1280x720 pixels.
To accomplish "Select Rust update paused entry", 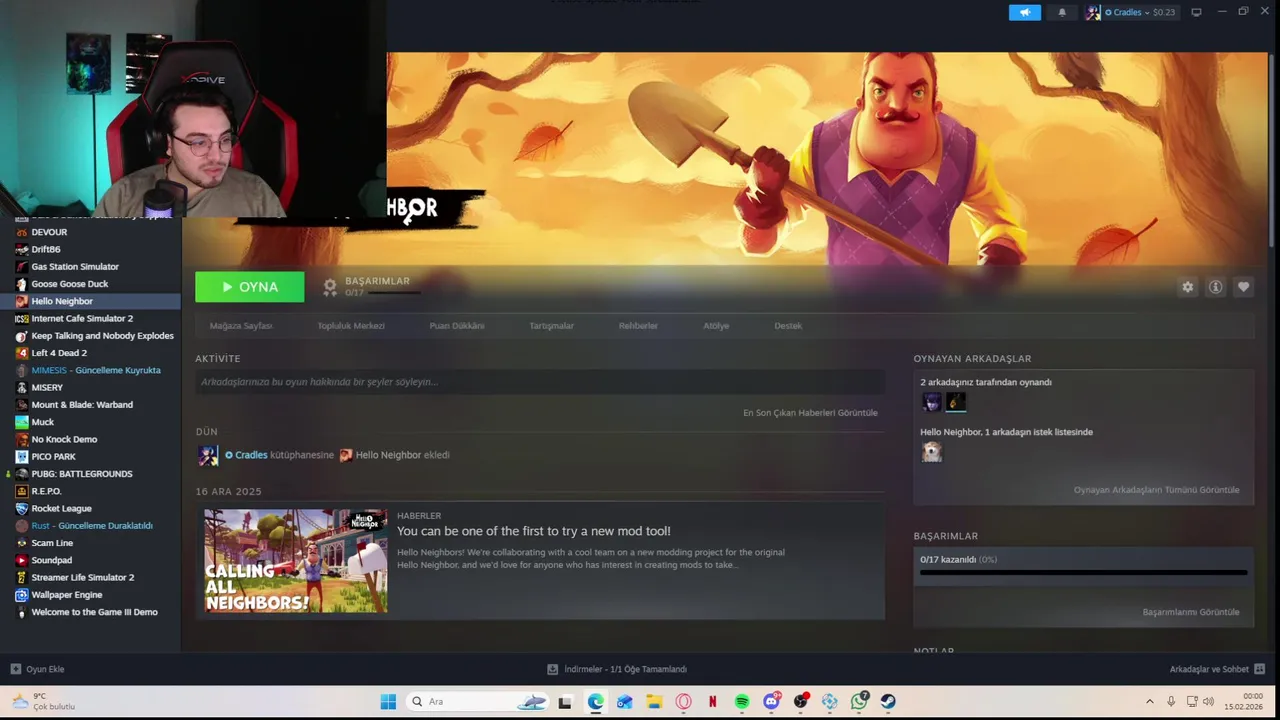I will click(x=90, y=526).
